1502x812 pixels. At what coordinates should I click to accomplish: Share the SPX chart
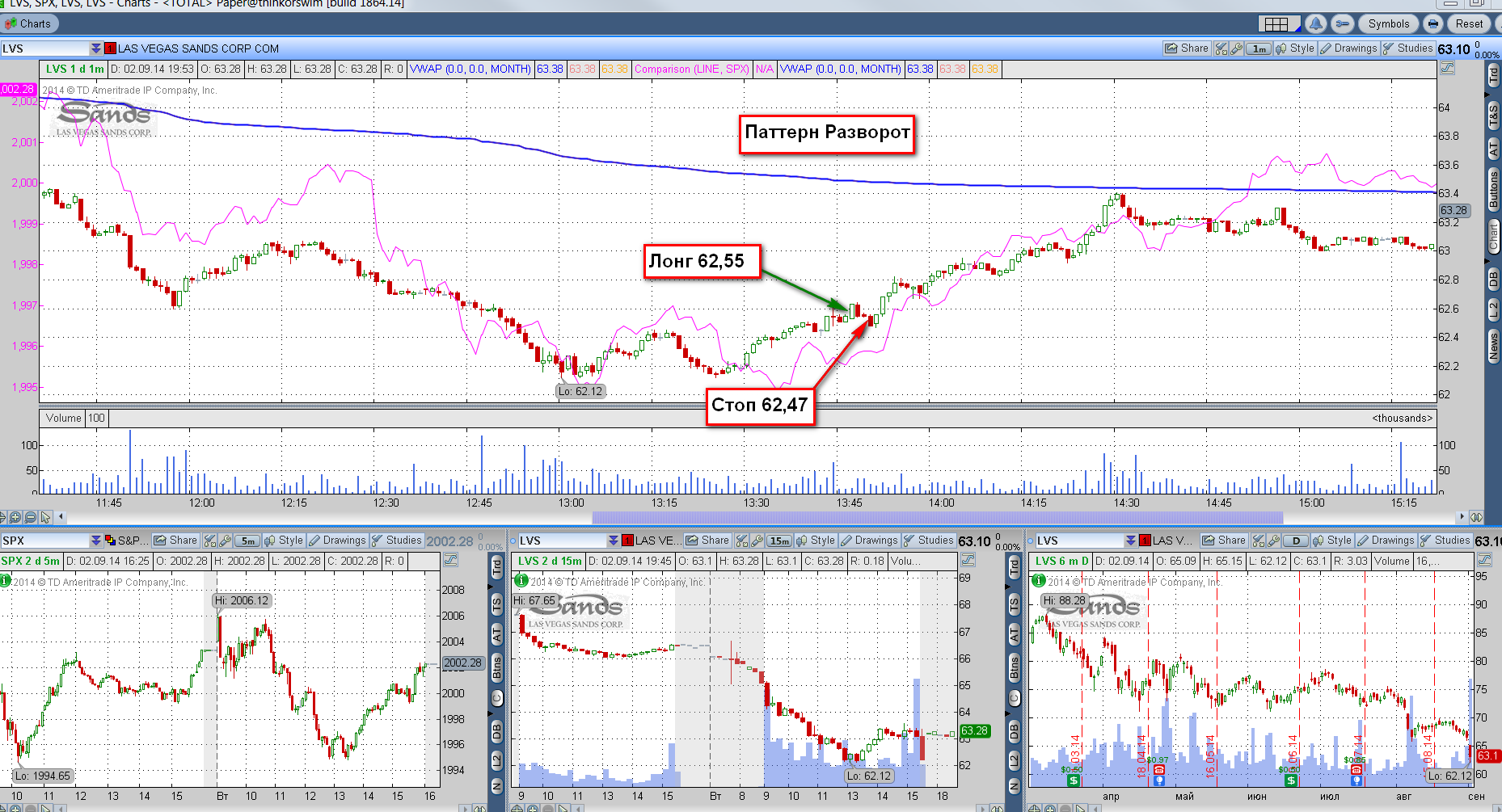tap(175, 541)
